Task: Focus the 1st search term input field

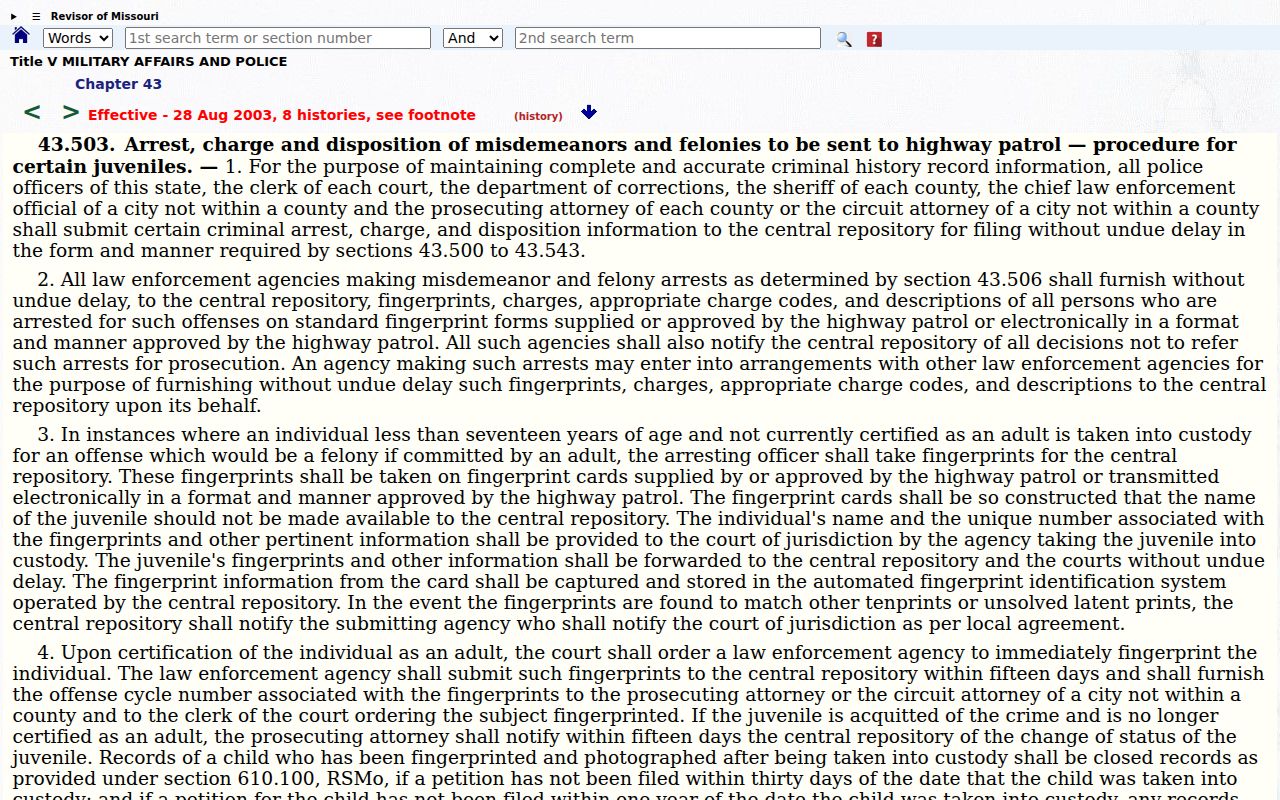Action: [x=278, y=38]
